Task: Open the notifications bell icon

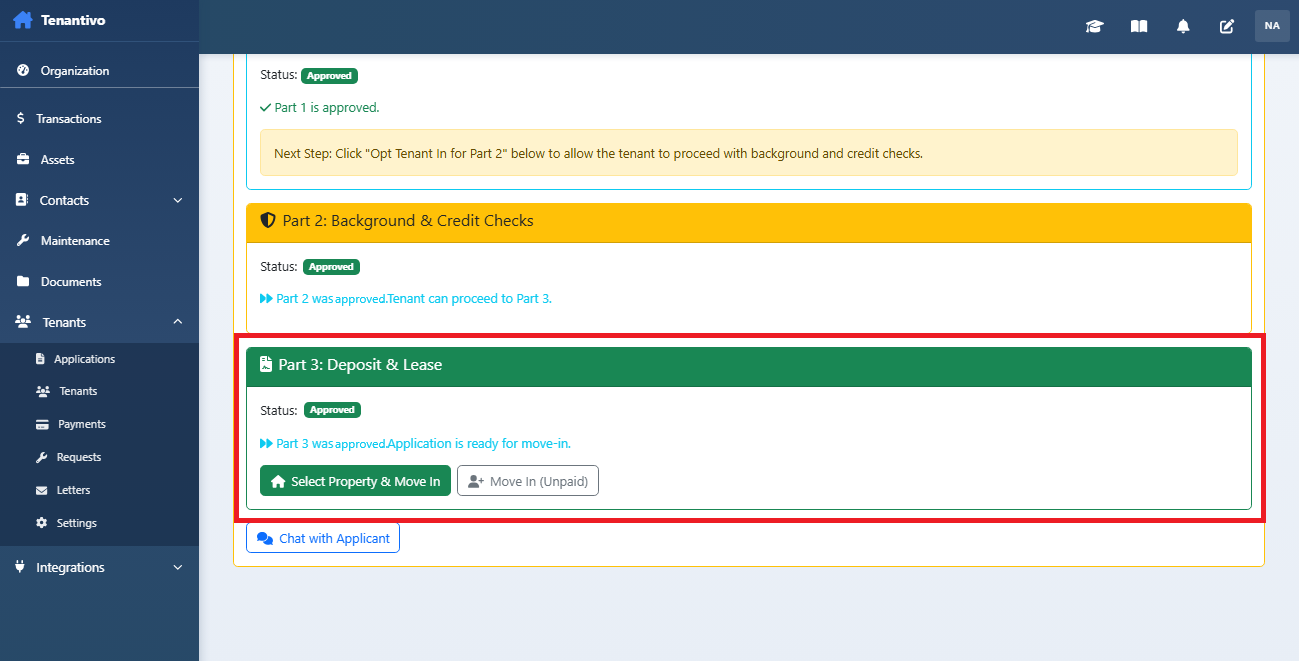Action: (1183, 26)
